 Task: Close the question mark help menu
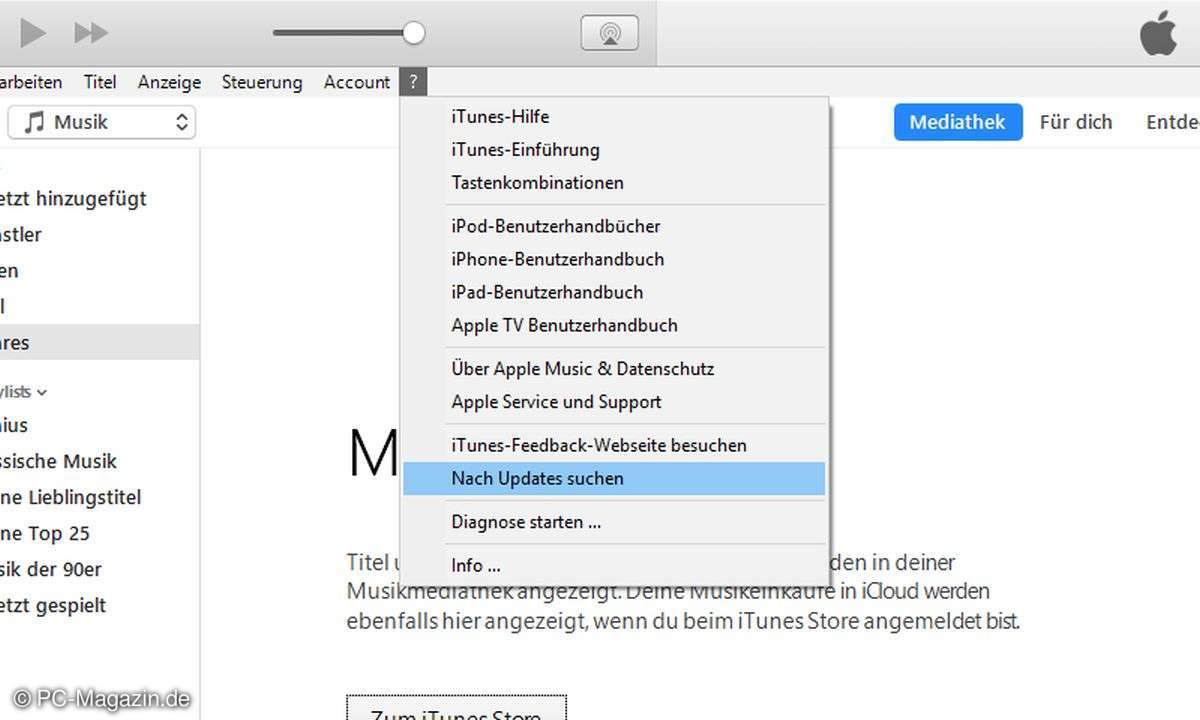pos(413,82)
